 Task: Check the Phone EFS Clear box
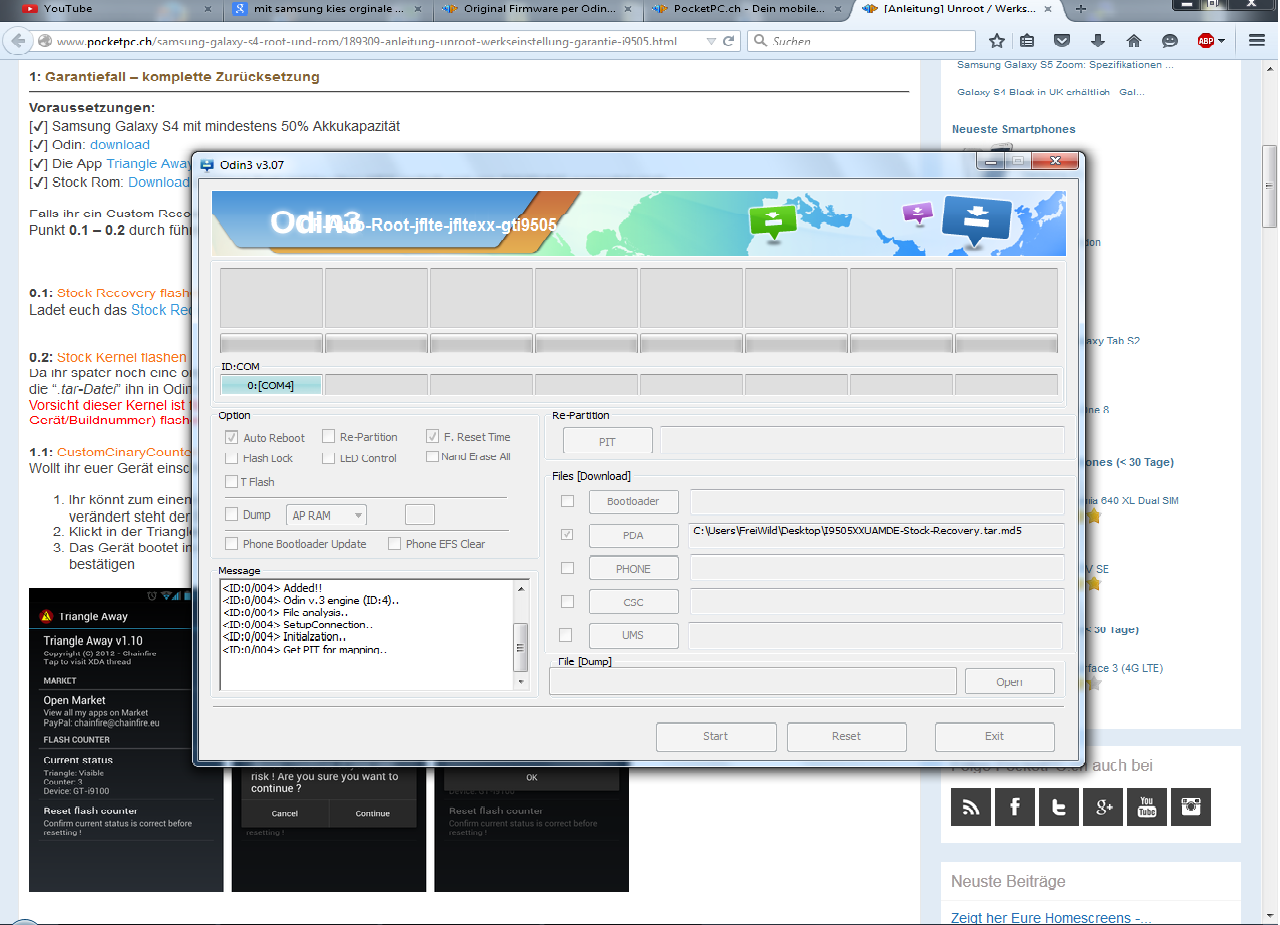(x=395, y=544)
